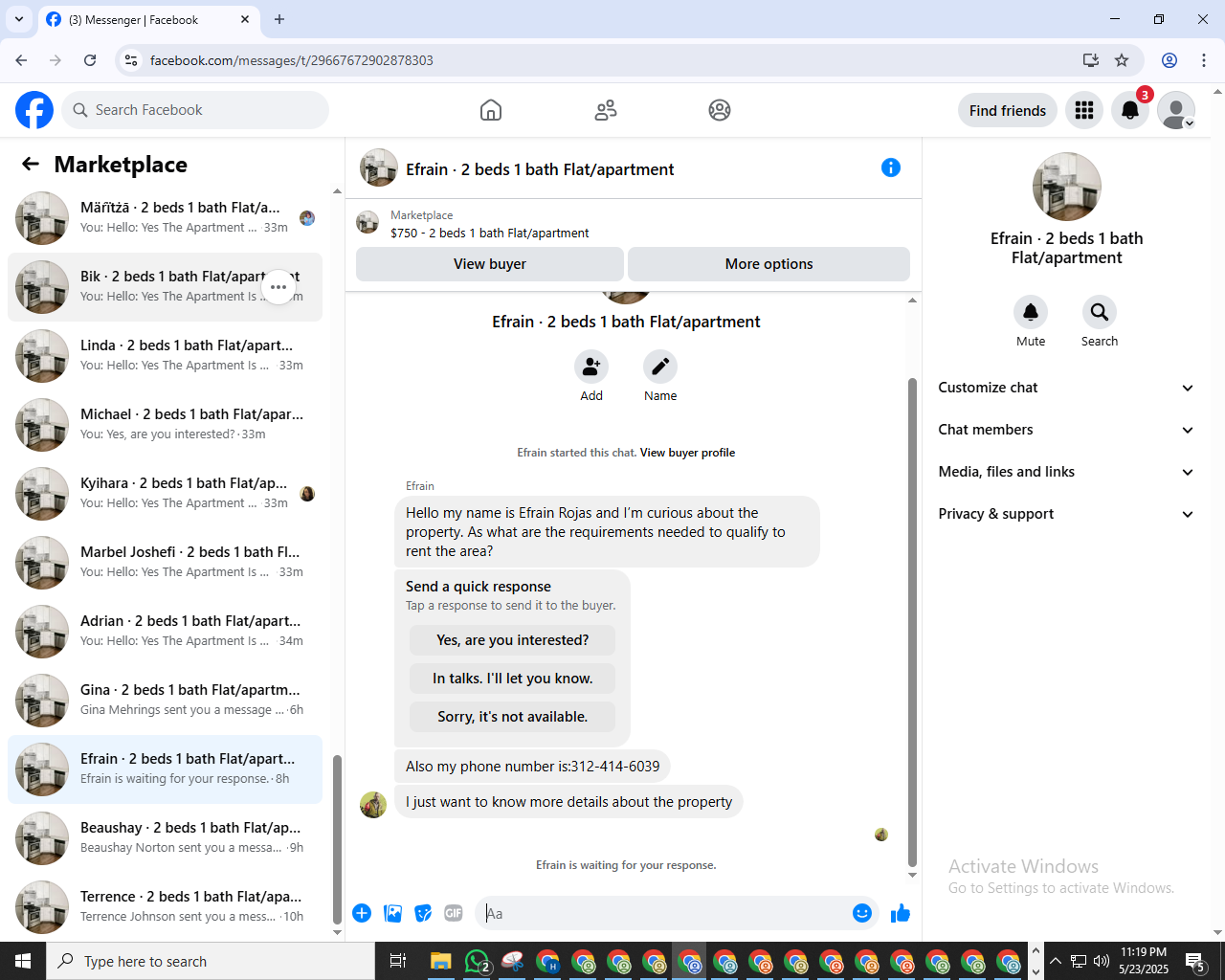
Task: Open Adrian conversation
Action: tap(165, 632)
